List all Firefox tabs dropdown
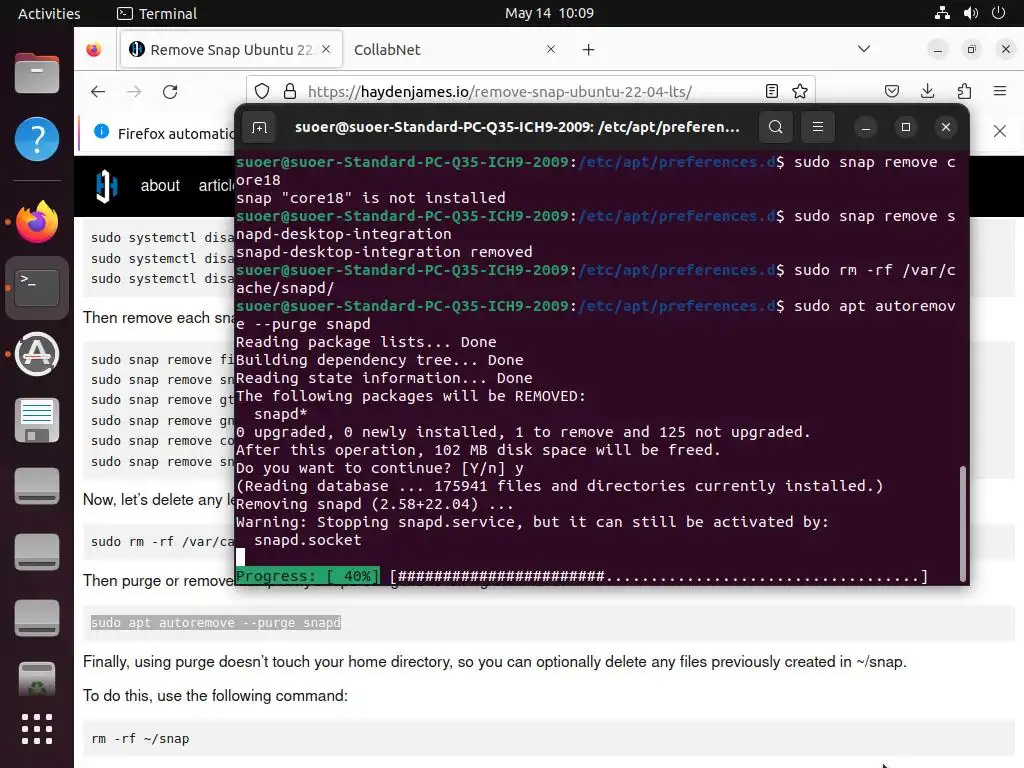The height and width of the screenshot is (768, 1024). 864,50
